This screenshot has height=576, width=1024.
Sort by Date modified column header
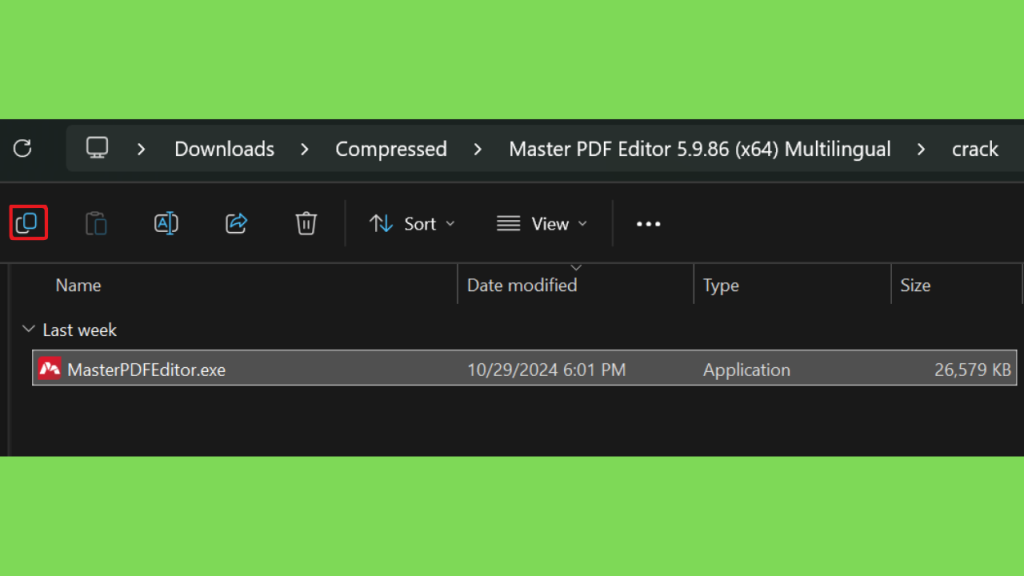tap(522, 285)
